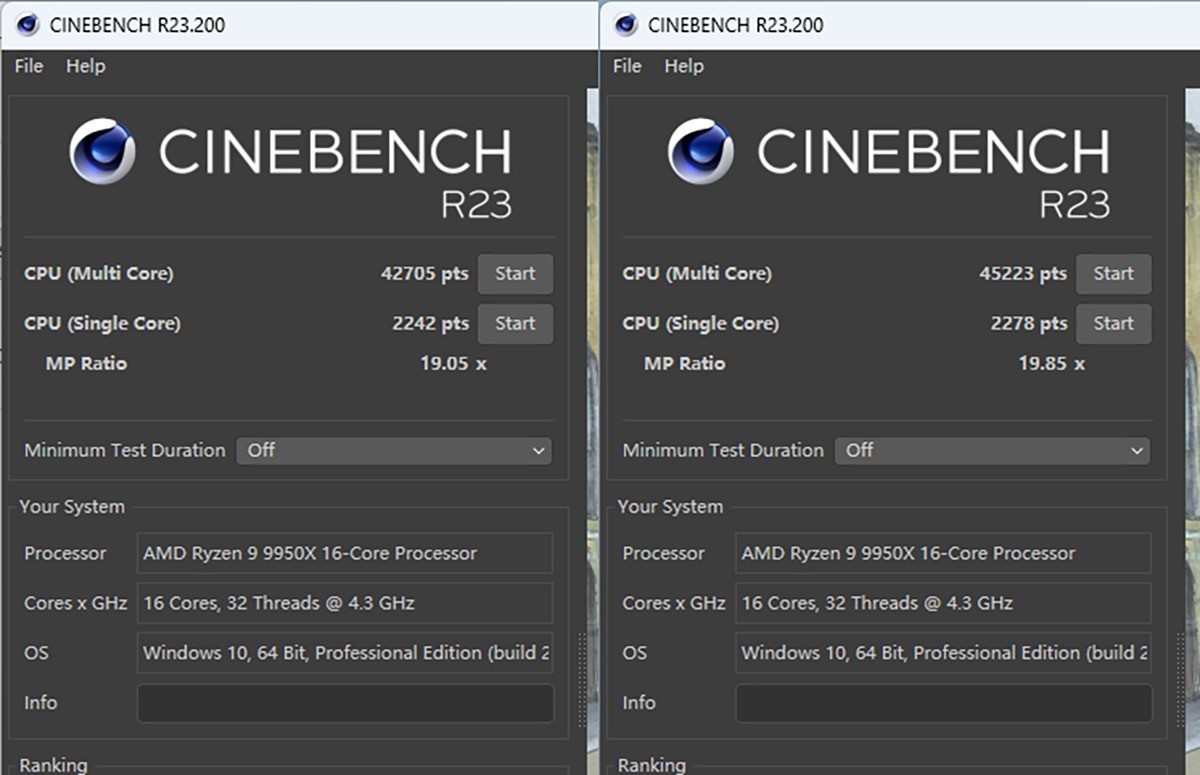
Task: Click the empty Info field in the 42705 pts window
Action: [x=345, y=703]
